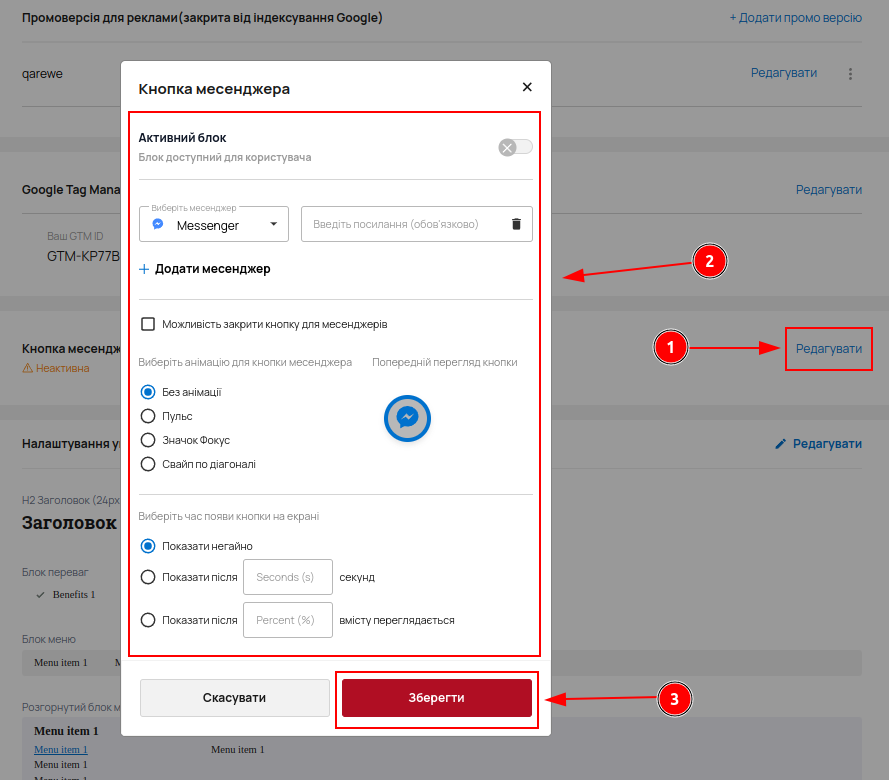Viewport: 889px width, 780px height.
Task: Click the Неактивна warning icon
Action: point(27,368)
